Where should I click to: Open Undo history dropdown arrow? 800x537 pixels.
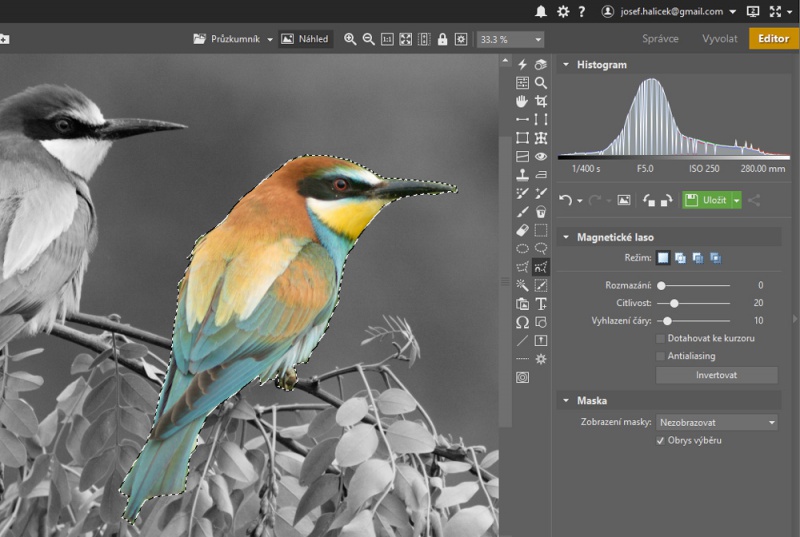pos(580,201)
